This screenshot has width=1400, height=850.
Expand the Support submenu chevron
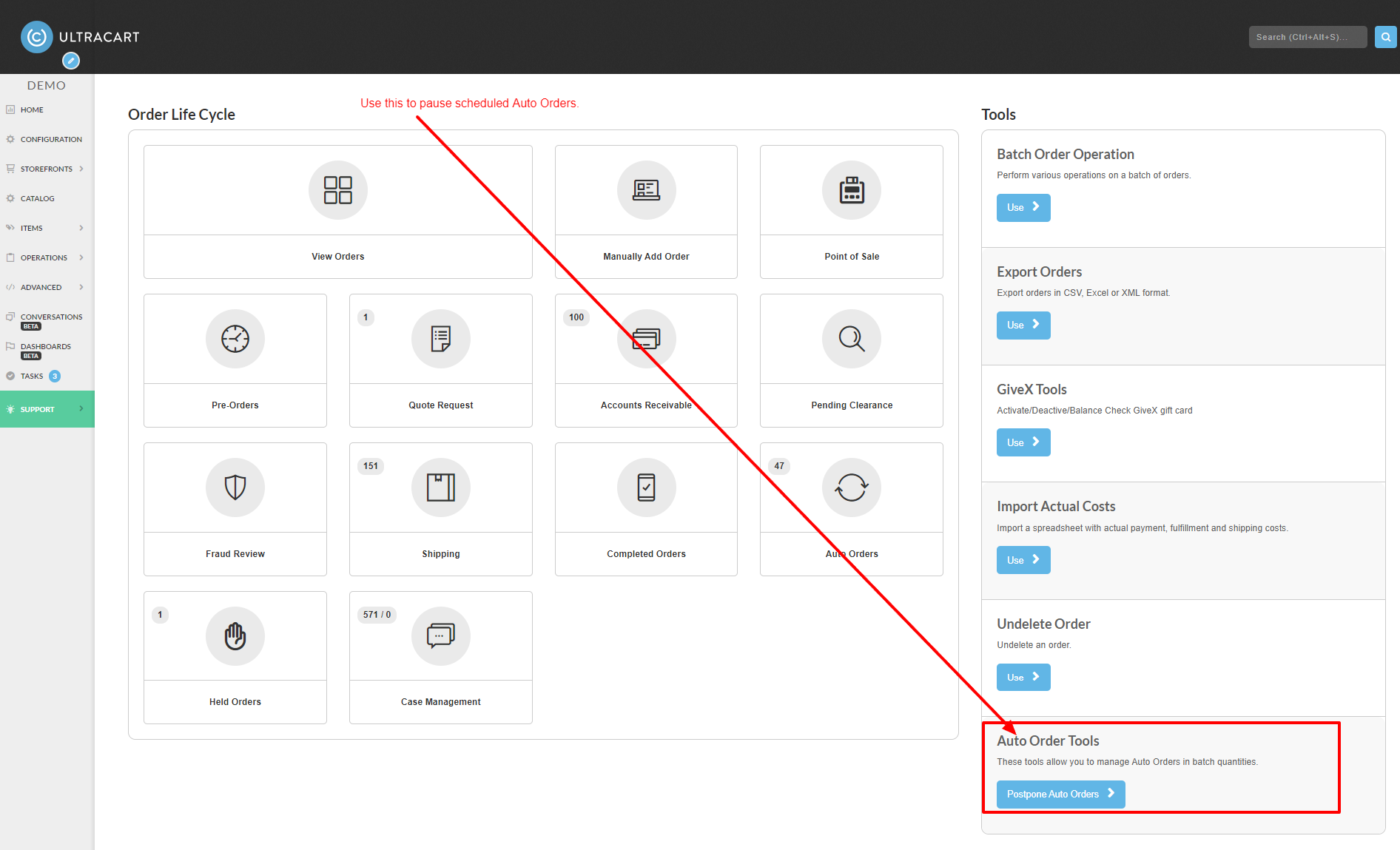(x=81, y=409)
